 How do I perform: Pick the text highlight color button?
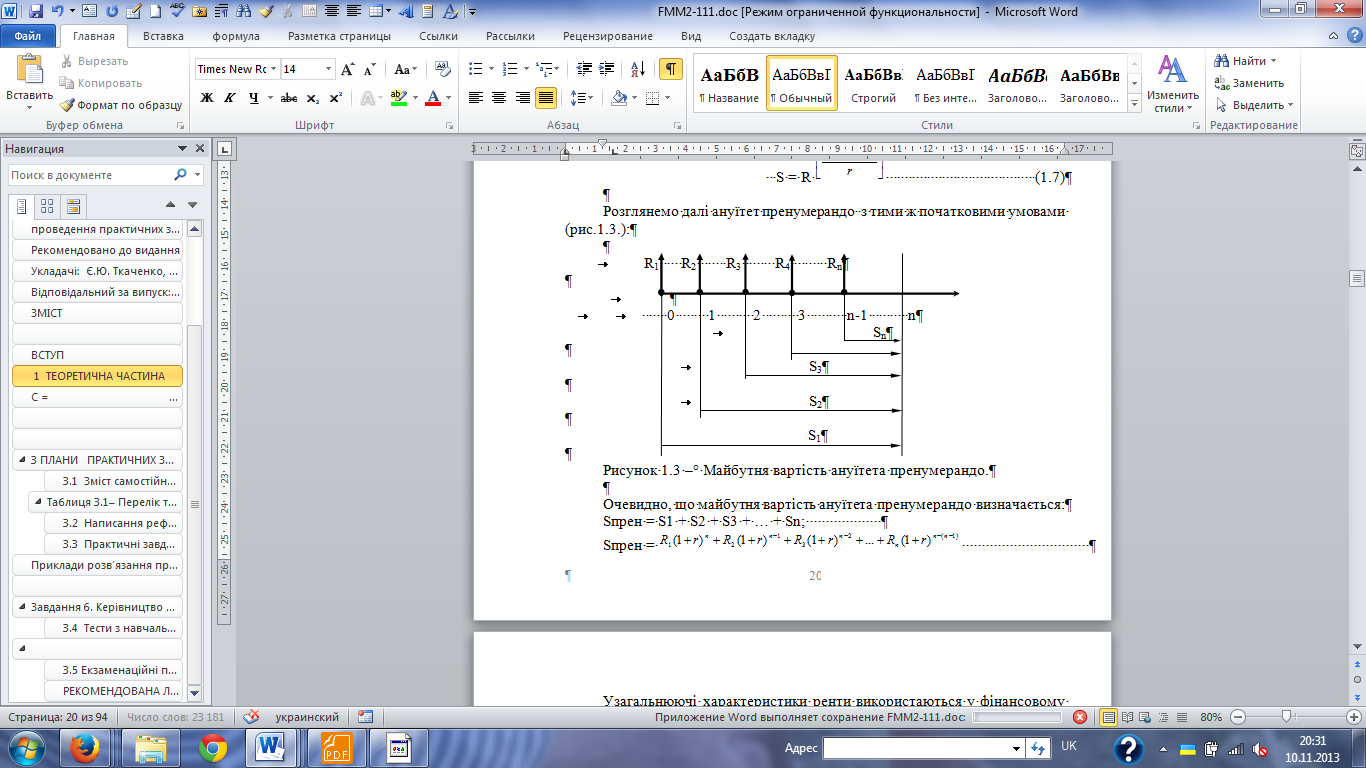click(398, 98)
